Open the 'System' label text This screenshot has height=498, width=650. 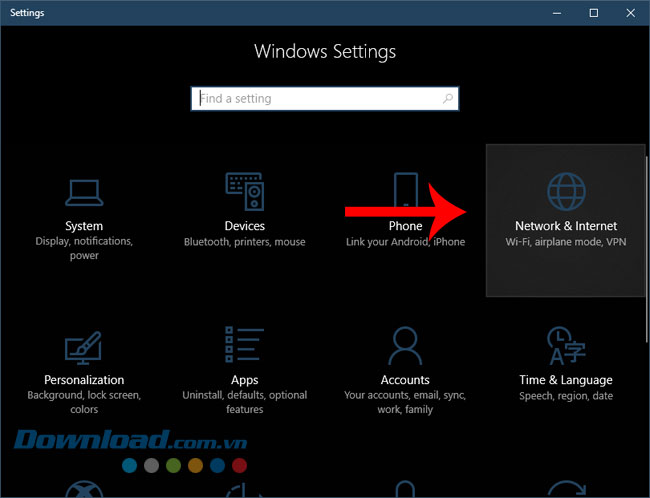pyautogui.click(x=84, y=226)
